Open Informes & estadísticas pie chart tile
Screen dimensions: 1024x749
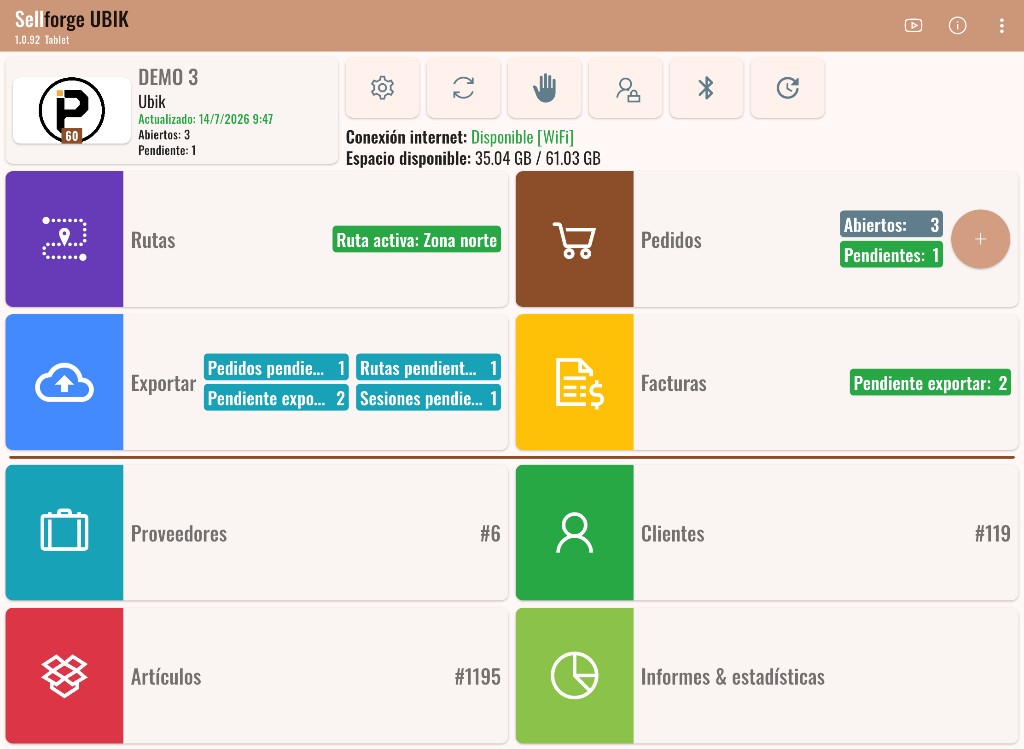pos(767,675)
